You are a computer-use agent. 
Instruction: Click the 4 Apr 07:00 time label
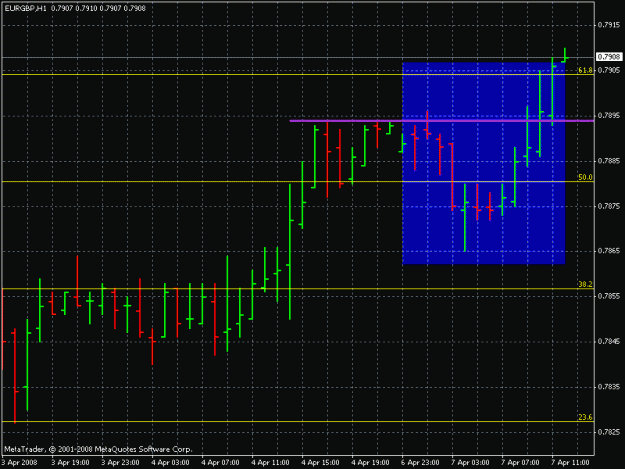pos(220,463)
